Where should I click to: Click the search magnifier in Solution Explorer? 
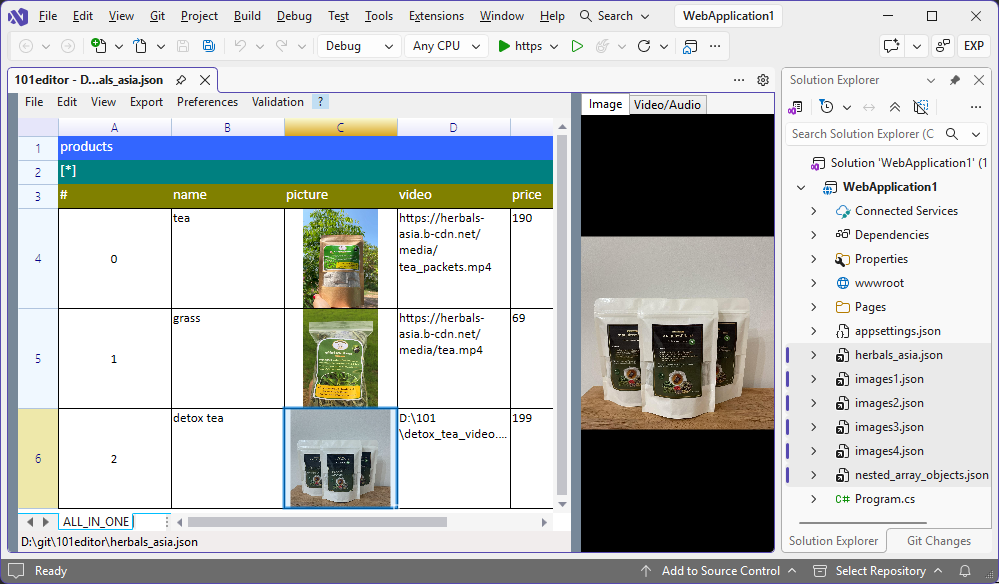952,134
